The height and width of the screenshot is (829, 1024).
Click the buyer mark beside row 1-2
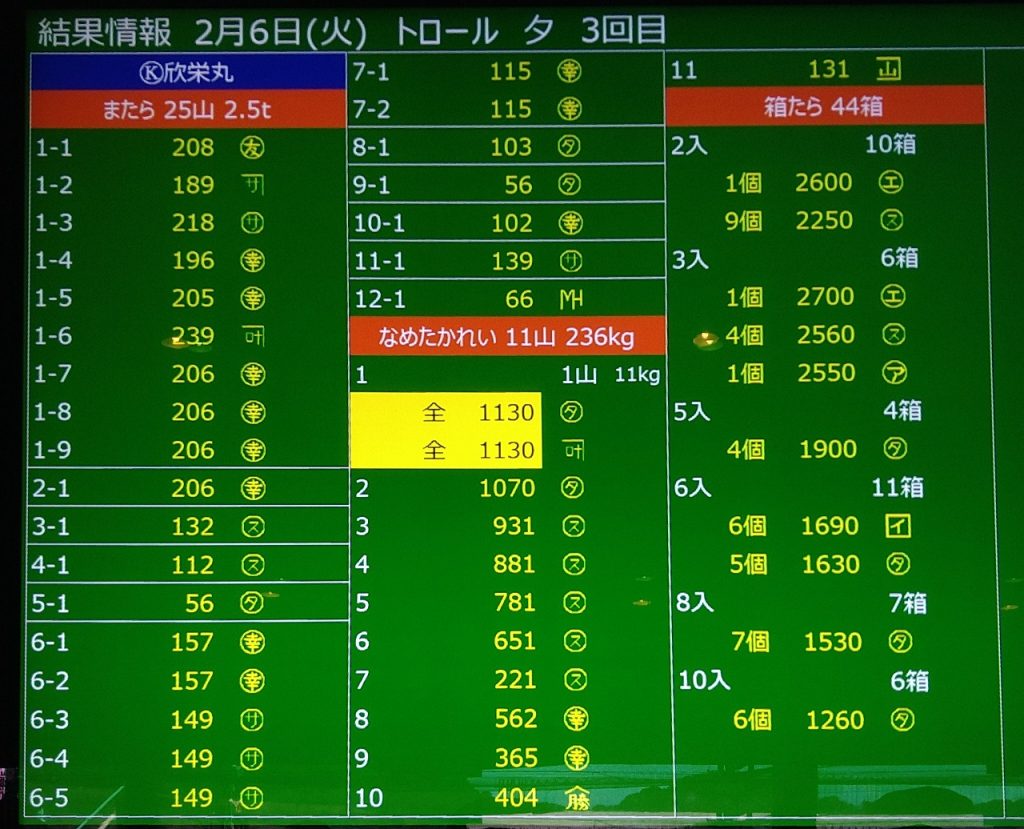click(251, 185)
